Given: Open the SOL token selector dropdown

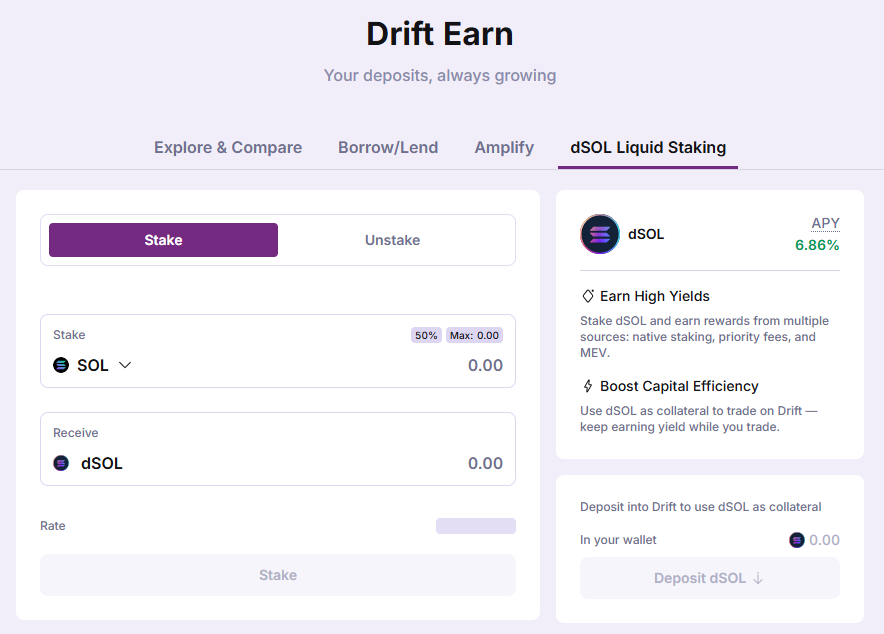Looking at the screenshot, I should coord(124,365).
